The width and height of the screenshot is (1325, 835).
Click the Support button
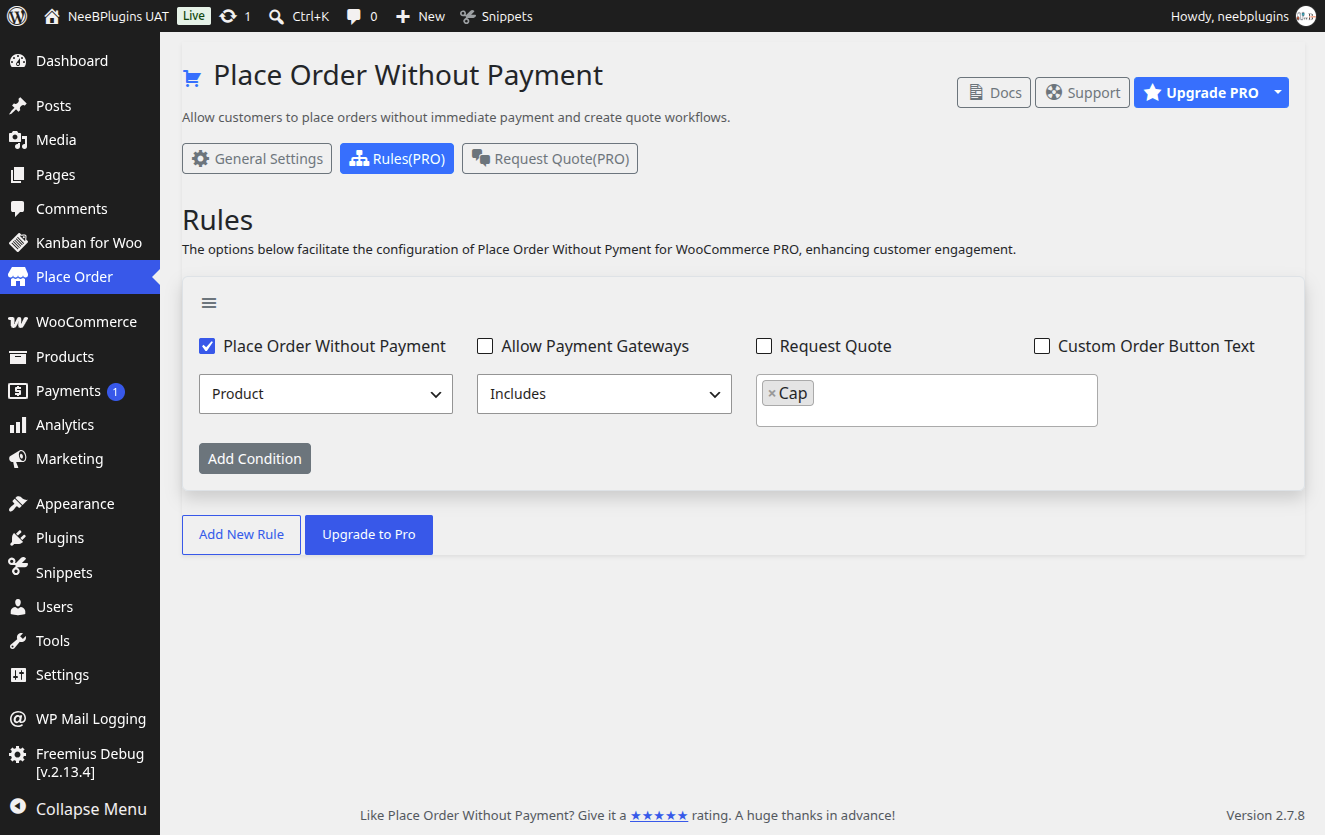(x=1083, y=92)
